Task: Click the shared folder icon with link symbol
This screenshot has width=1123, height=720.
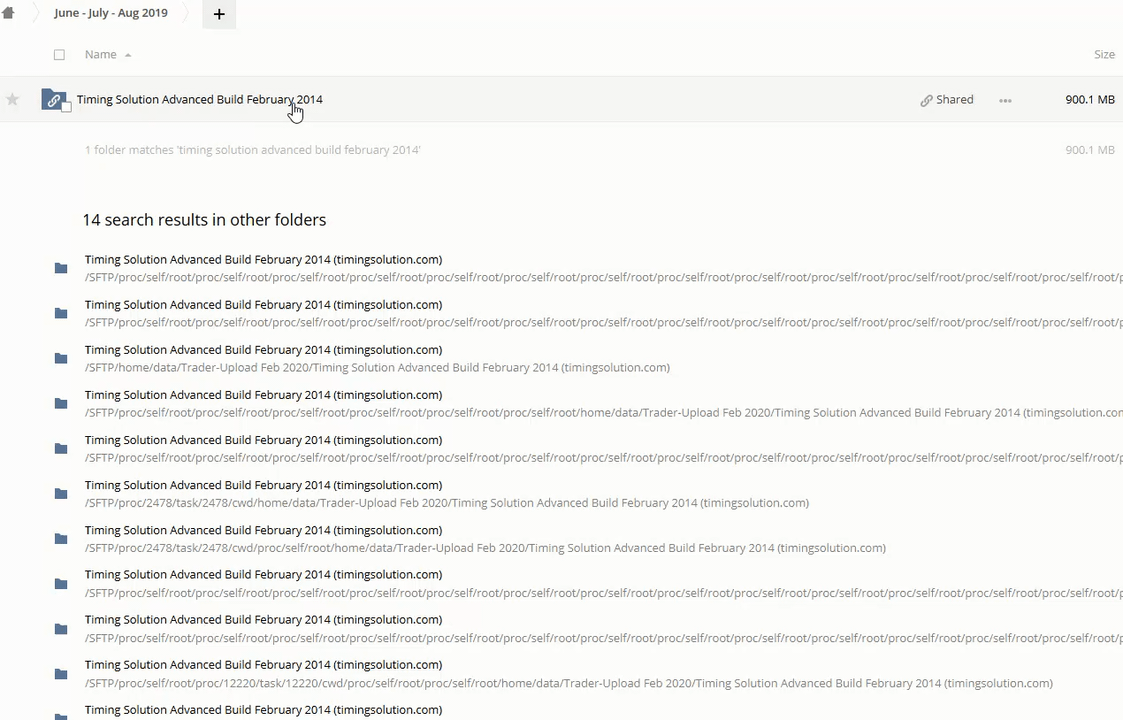Action: click(53, 99)
